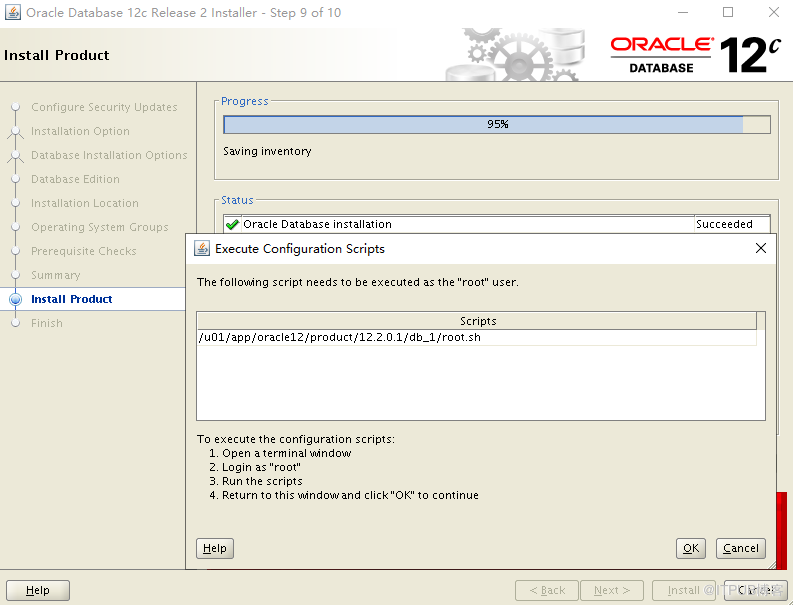Click the installer window Java icon

13,12
